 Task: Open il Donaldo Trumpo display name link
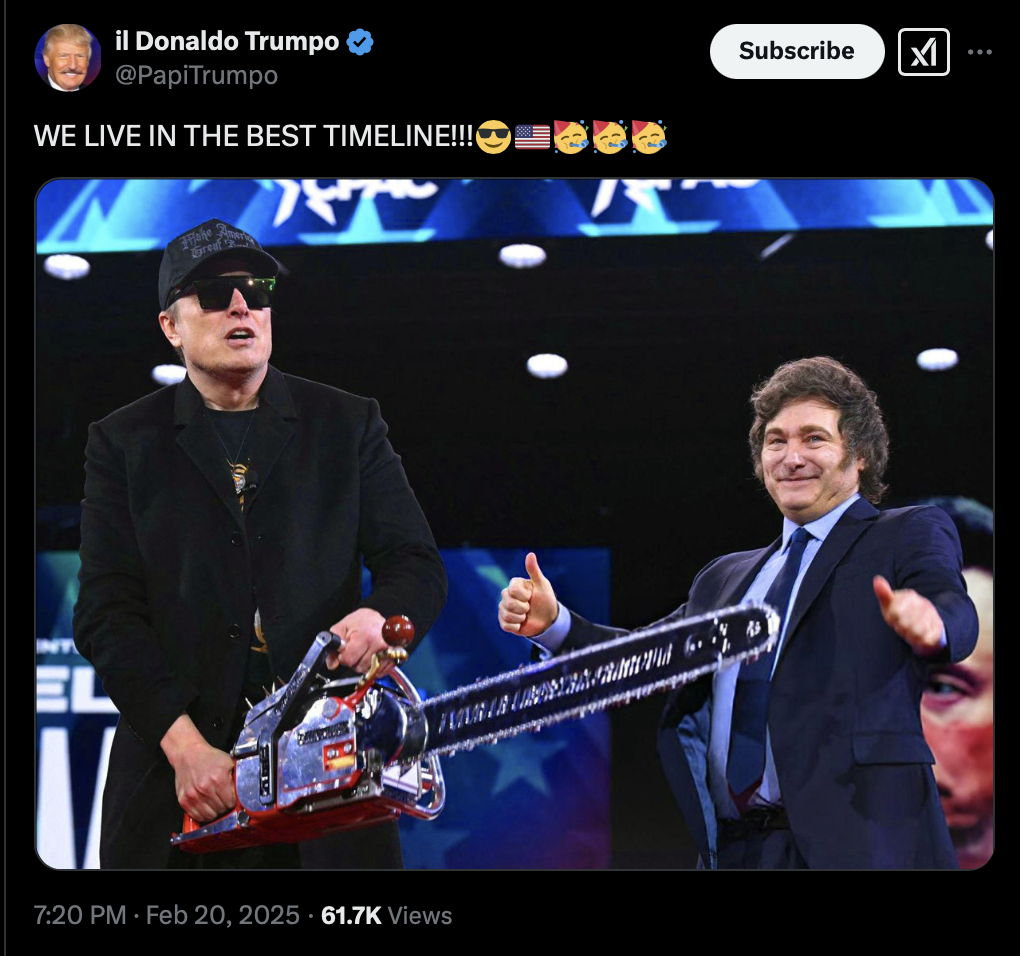coord(227,41)
